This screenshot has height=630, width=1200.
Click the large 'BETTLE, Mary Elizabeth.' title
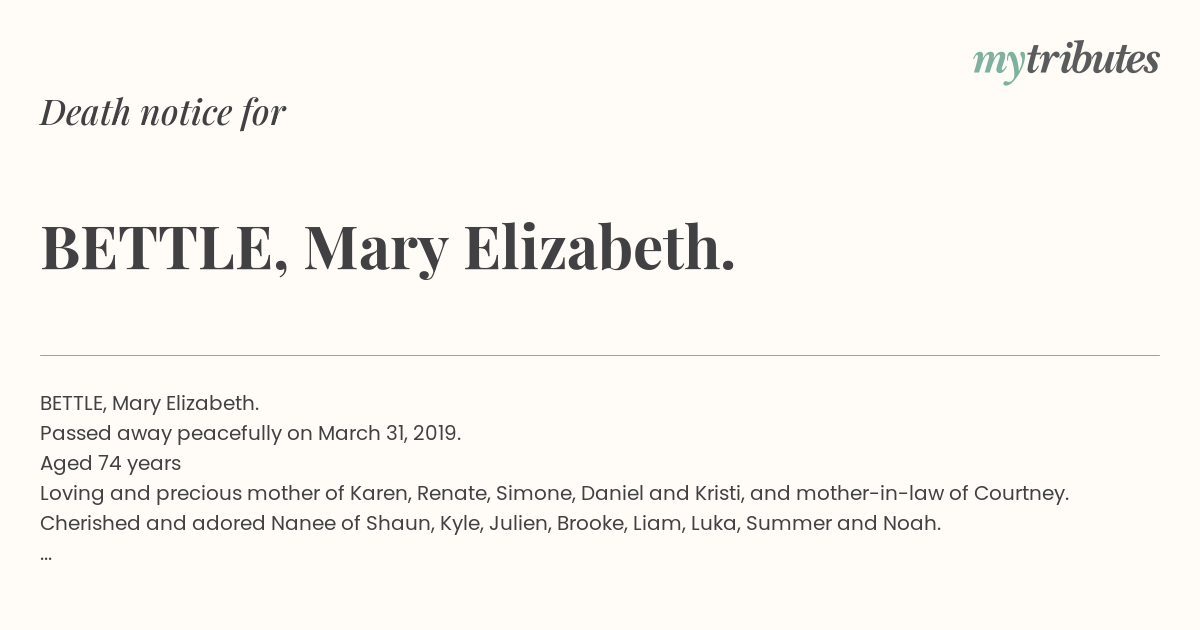click(x=388, y=248)
